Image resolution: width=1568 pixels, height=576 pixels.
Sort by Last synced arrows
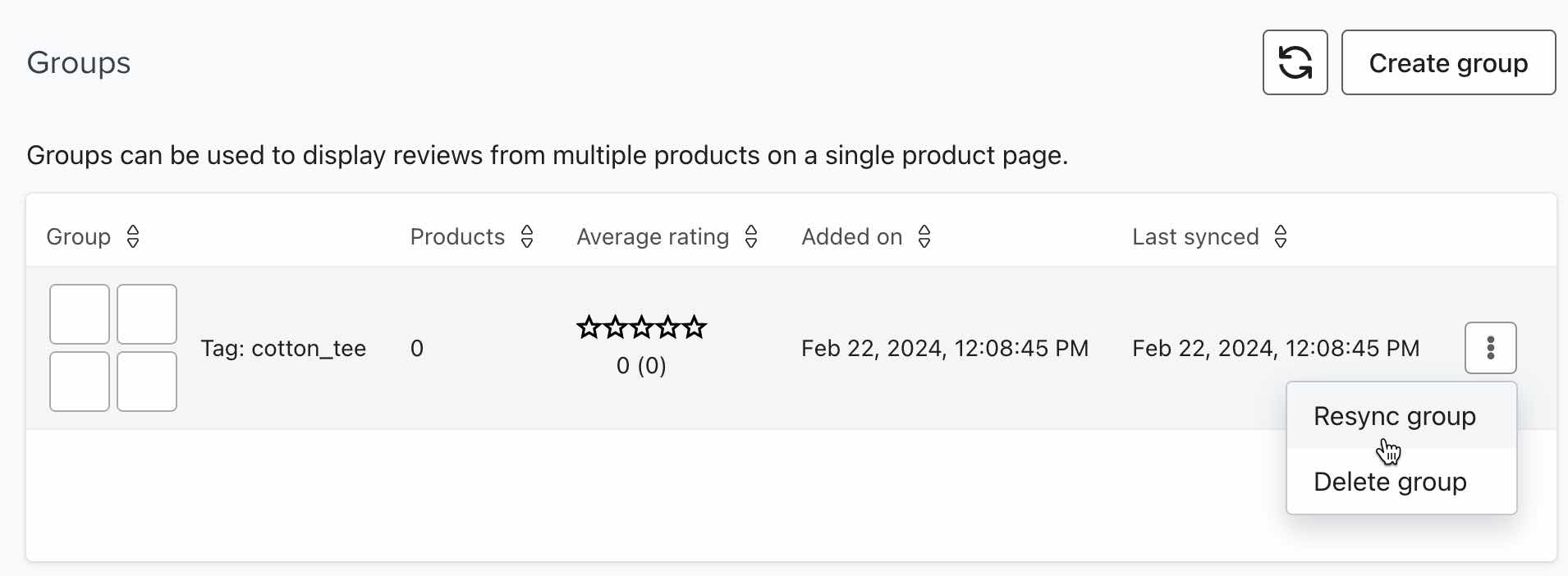pos(1280,237)
